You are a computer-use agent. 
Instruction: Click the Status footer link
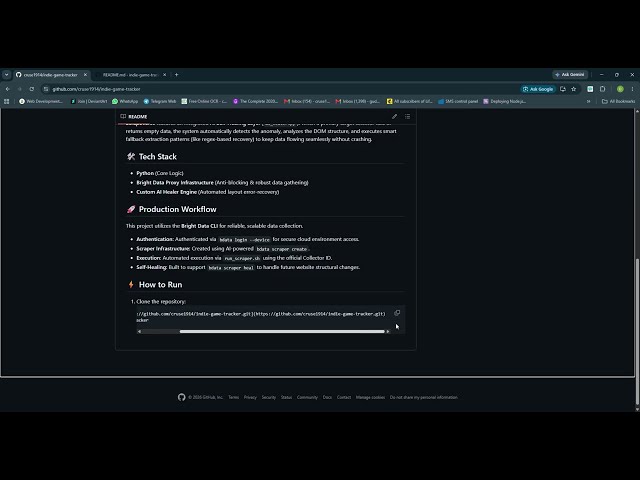[x=286, y=397]
